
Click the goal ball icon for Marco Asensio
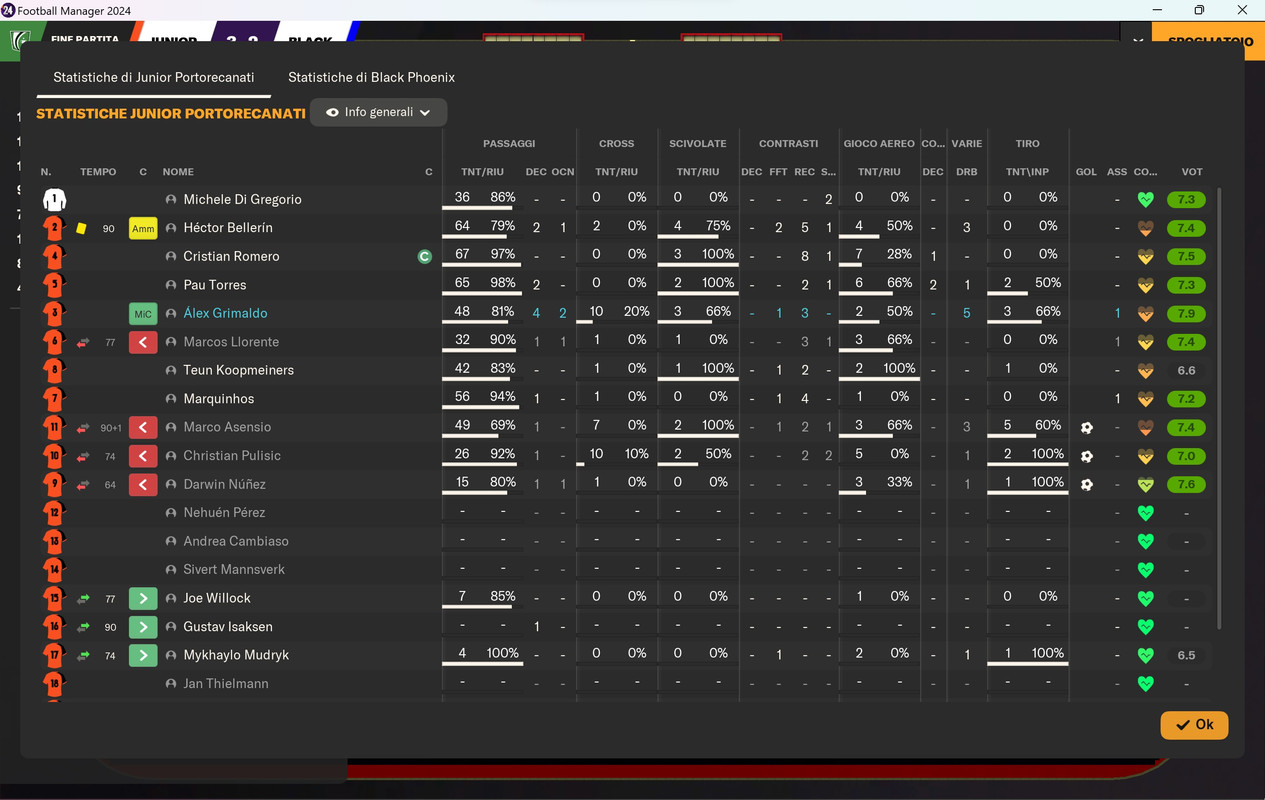1086,427
